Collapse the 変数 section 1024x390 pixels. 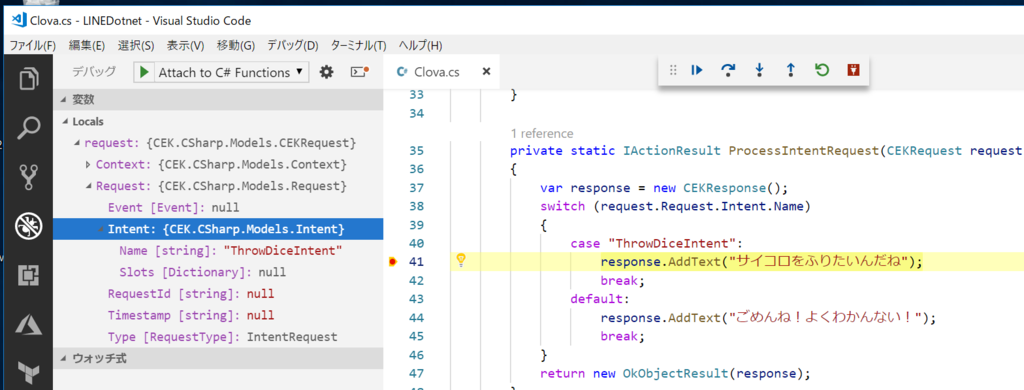click(x=64, y=99)
